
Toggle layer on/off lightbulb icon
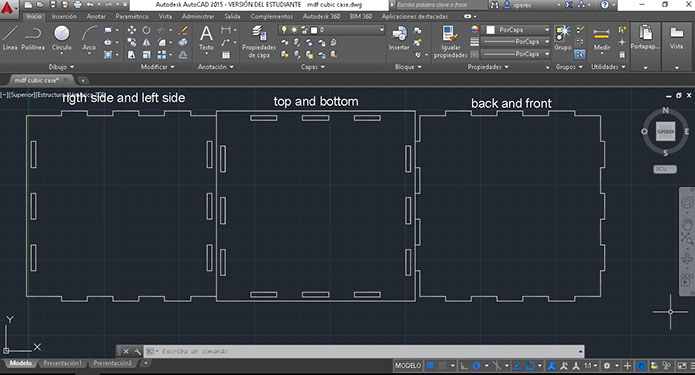[x=284, y=30]
